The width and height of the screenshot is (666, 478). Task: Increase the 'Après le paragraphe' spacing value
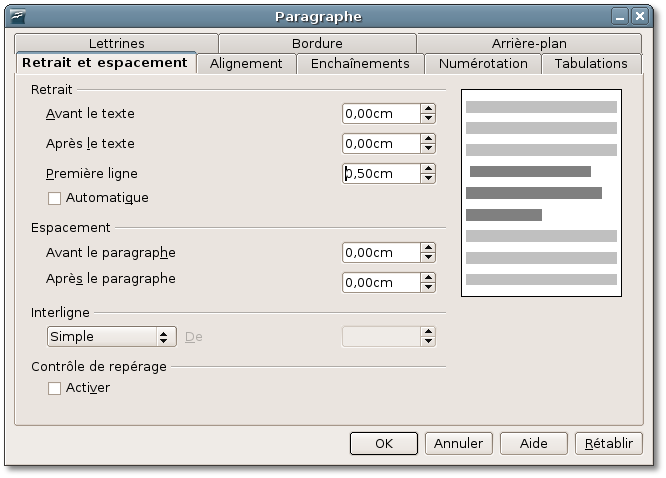point(428,278)
